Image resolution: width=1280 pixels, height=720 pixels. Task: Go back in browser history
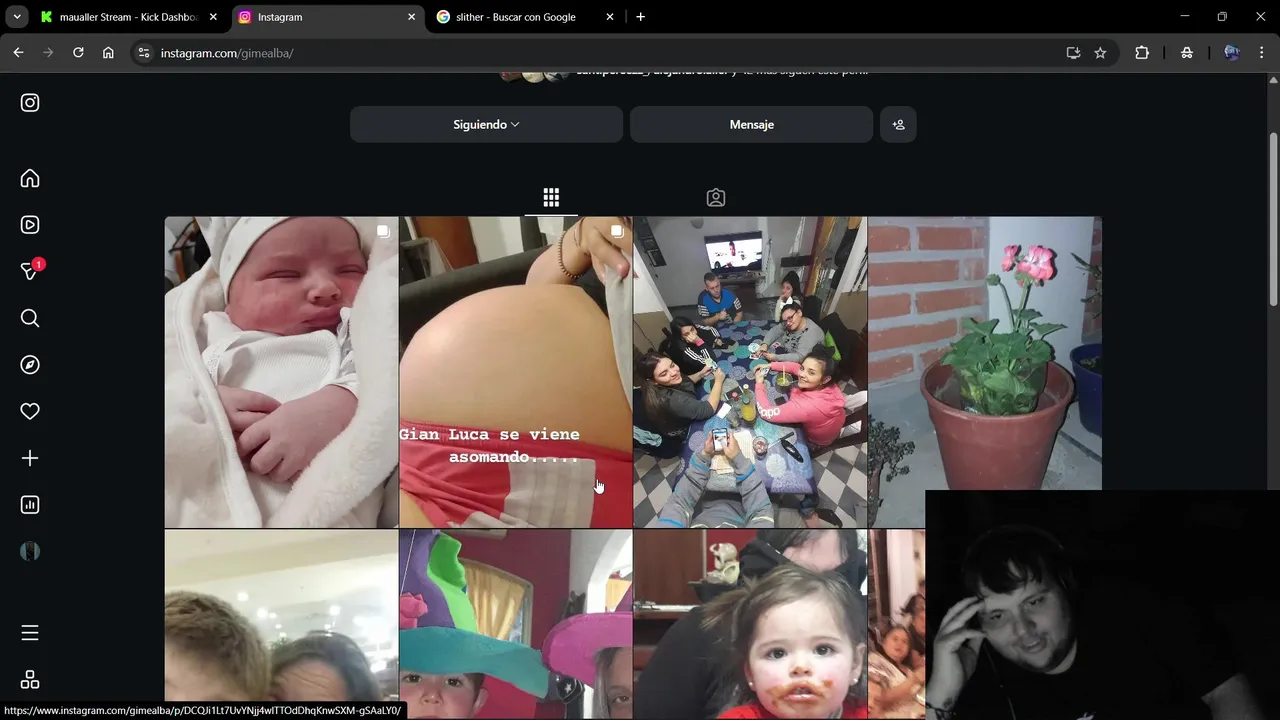(18, 53)
